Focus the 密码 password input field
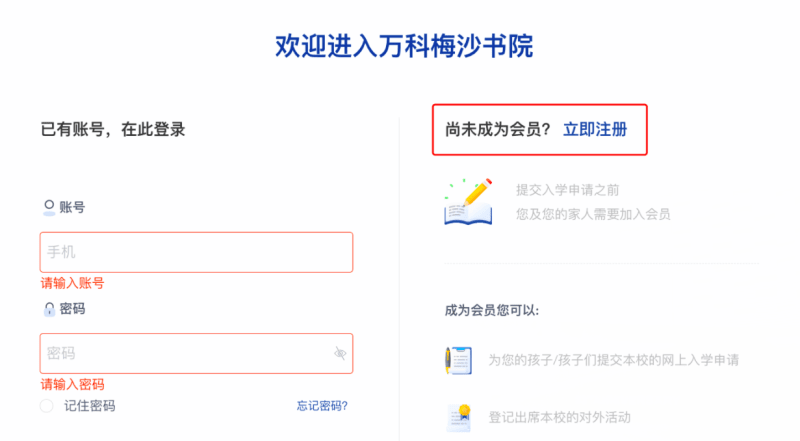This screenshot has width=800, height=441. pyautogui.click(x=196, y=353)
